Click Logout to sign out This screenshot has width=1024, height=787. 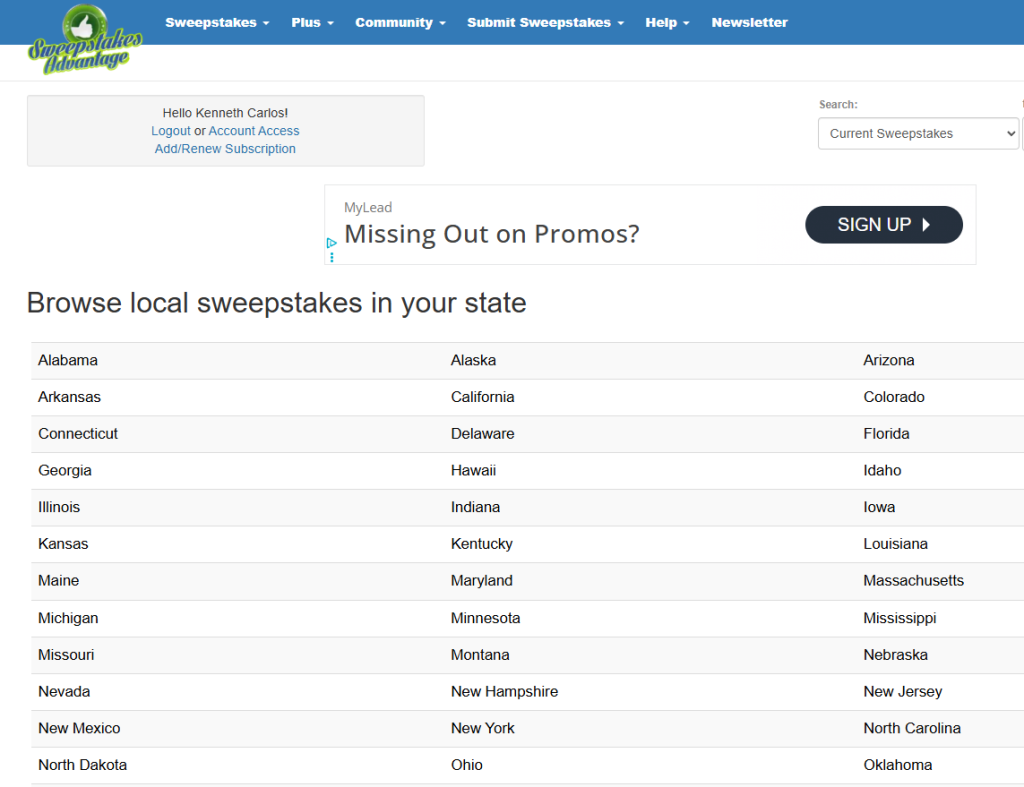(170, 130)
